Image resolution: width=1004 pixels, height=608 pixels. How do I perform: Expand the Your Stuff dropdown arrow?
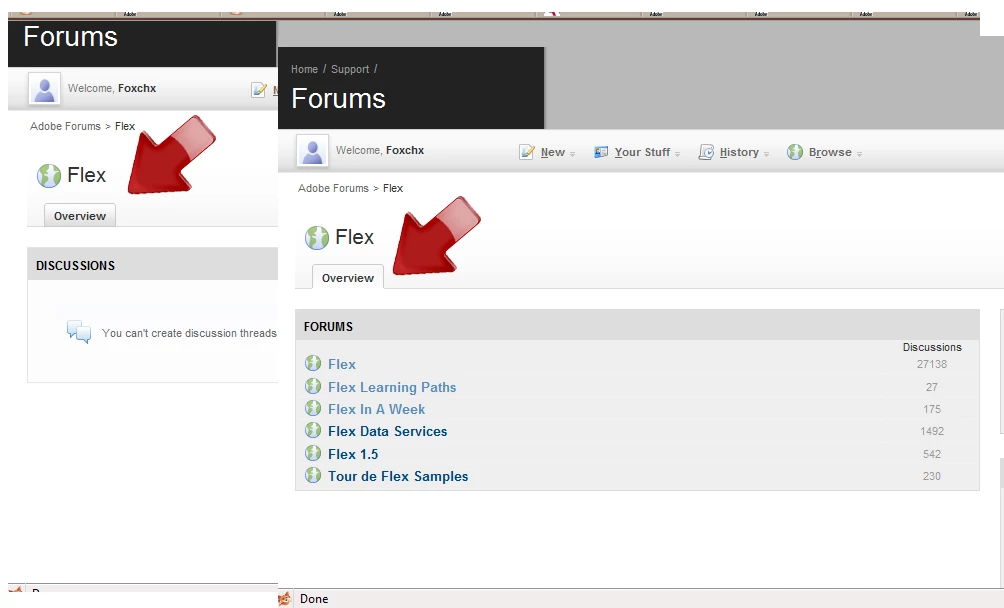[677, 154]
